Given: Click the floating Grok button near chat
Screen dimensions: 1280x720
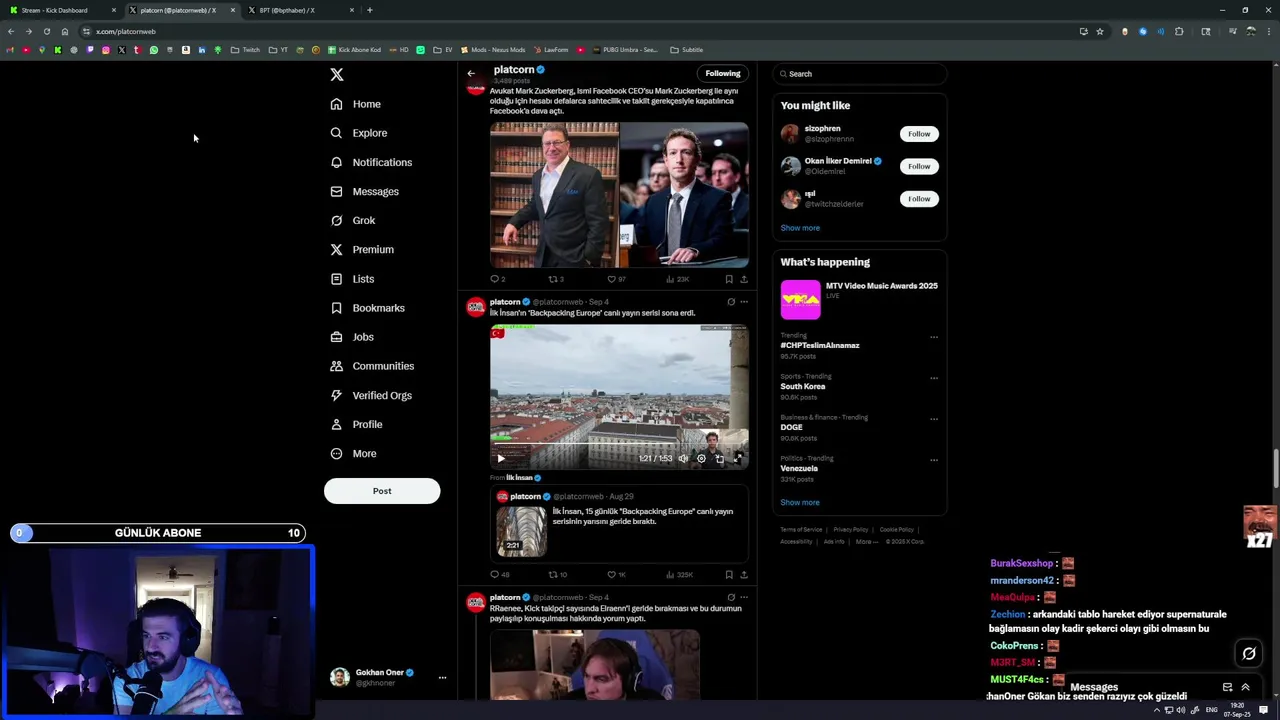Looking at the screenshot, I should [x=1249, y=654].
